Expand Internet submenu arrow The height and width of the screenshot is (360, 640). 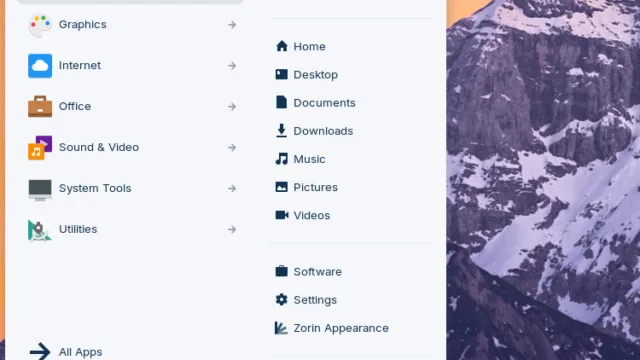(x=232, y=66)
